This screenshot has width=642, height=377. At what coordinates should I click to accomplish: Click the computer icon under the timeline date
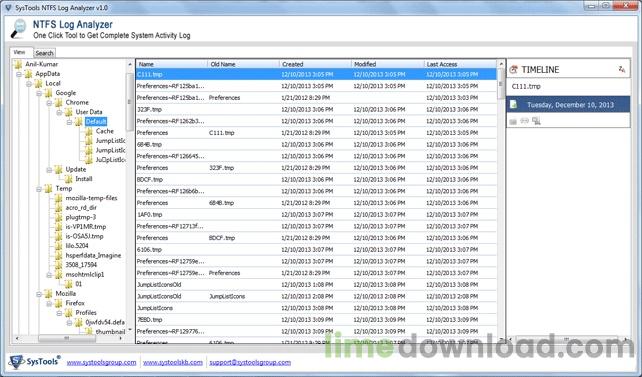click(x=536, y=121)
